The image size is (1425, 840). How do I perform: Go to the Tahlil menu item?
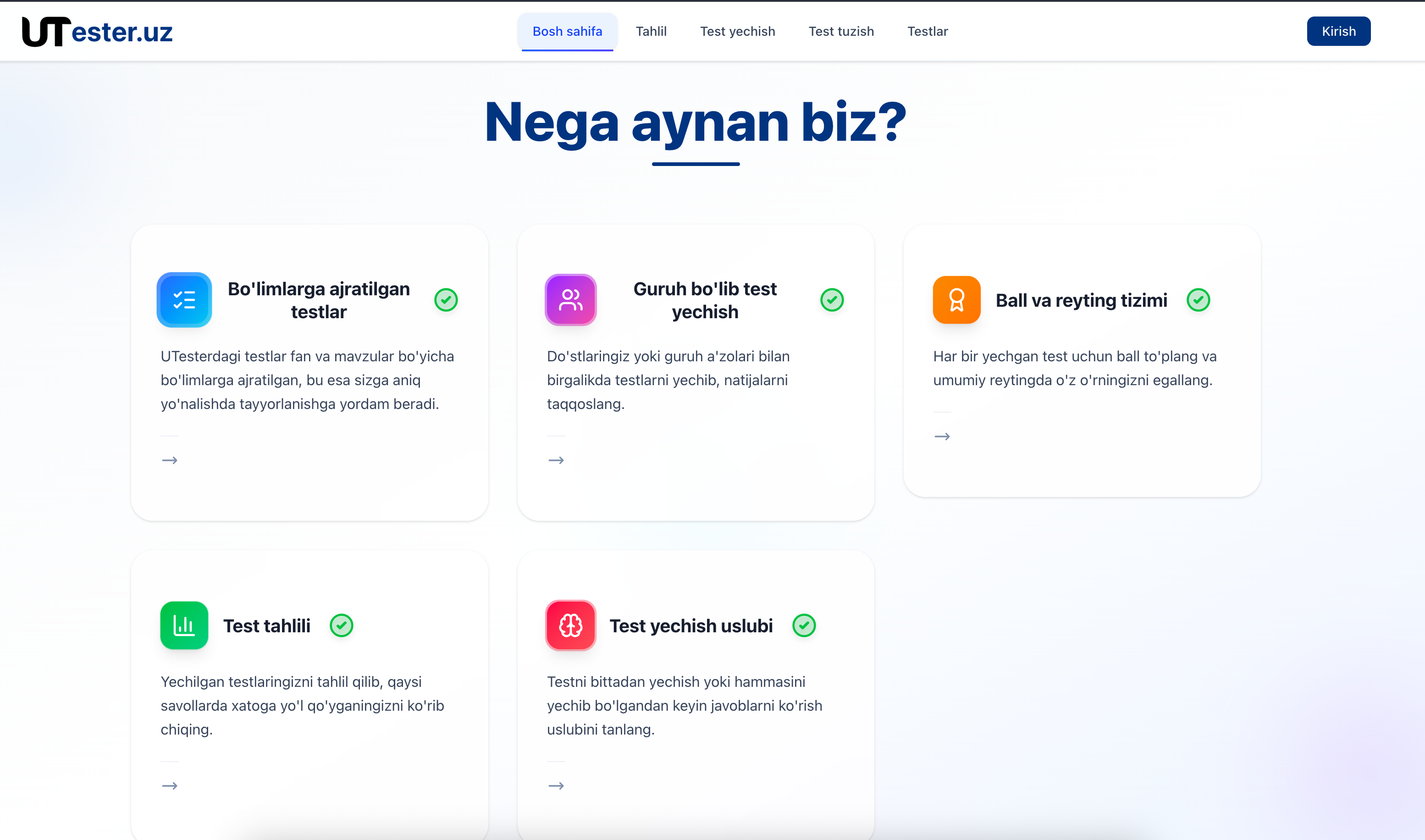click(651, 31)
